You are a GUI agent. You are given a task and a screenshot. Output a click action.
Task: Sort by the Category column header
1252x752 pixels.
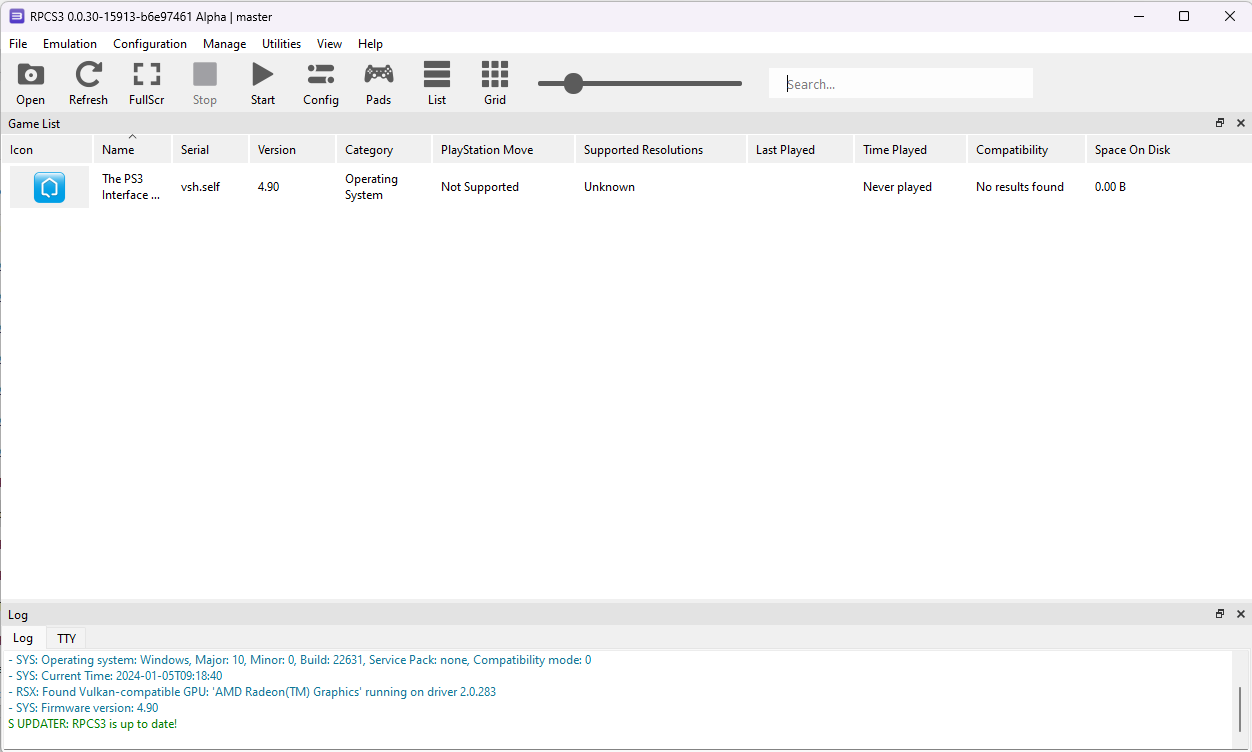[x=383, y=150]
